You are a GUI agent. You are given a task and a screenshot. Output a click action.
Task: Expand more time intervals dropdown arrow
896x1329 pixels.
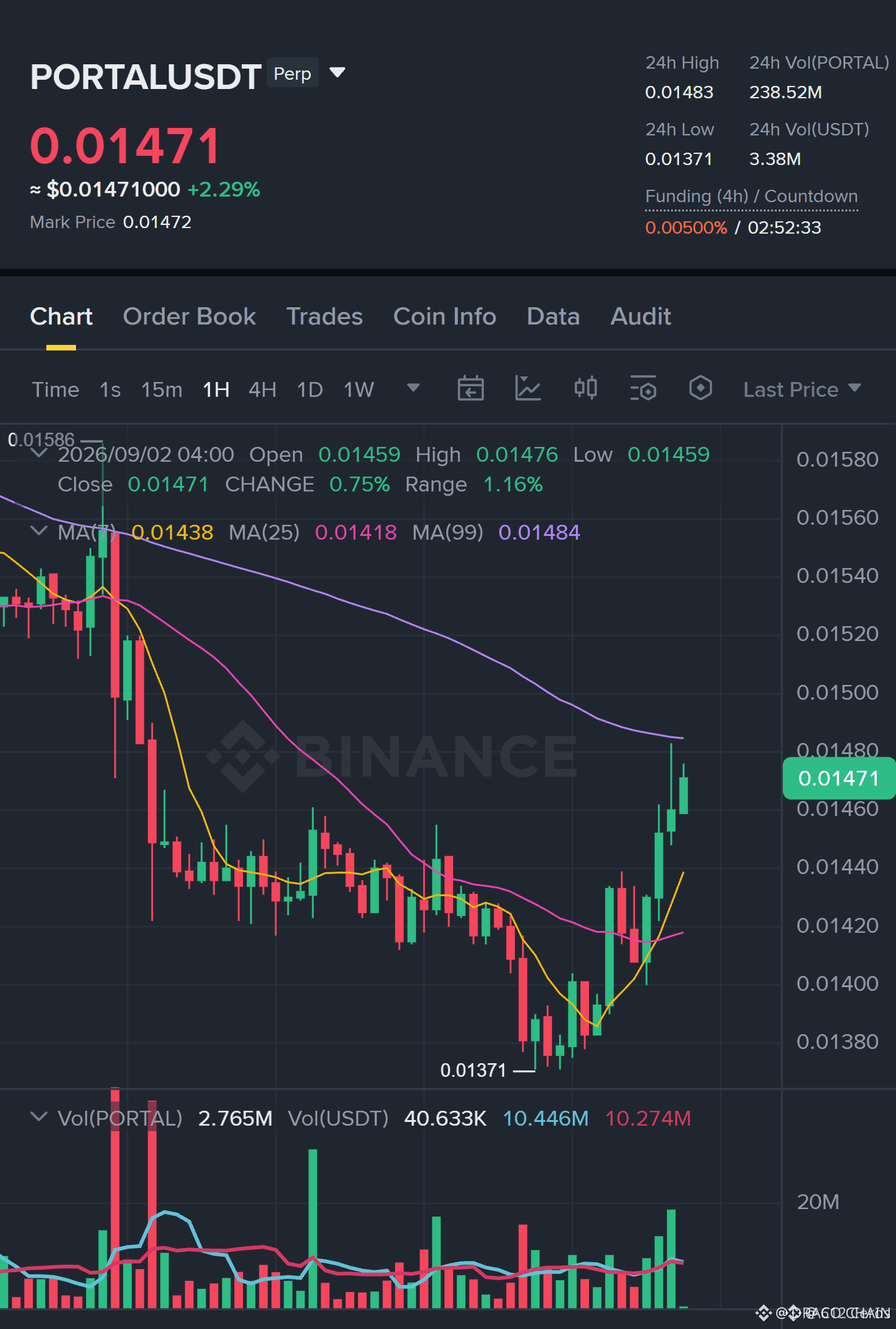pyautogui.click(x=413, y=388)
